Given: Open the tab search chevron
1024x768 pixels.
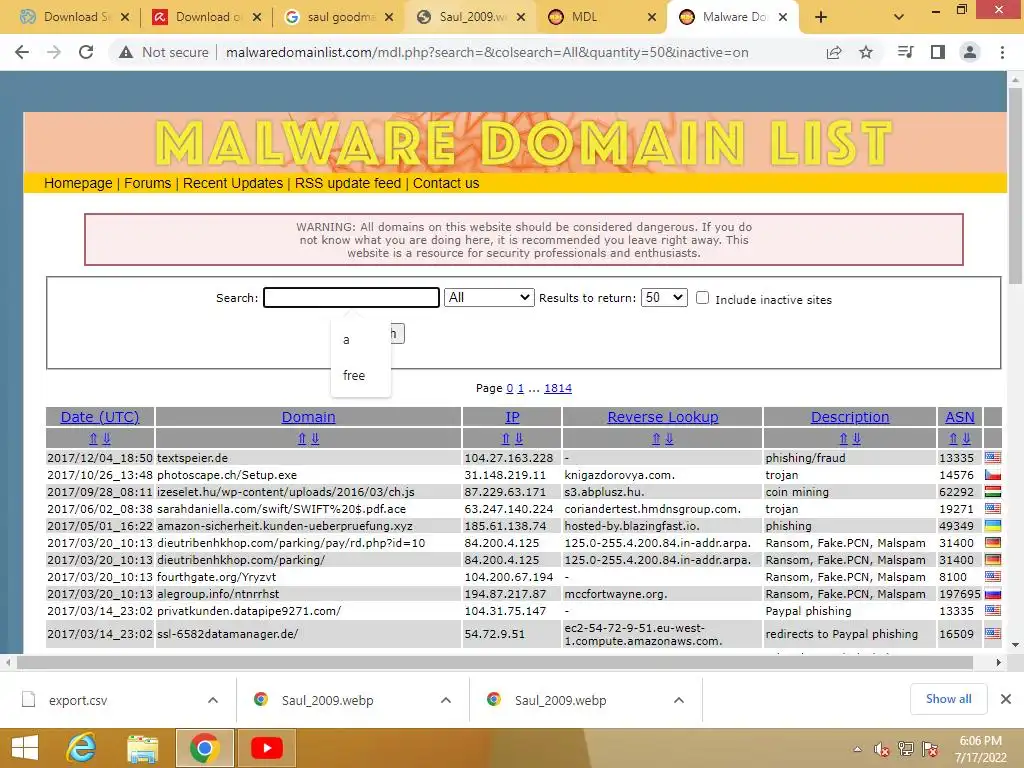Looking at the screenshot, I should pyautogui.click(x=899, y=17).
